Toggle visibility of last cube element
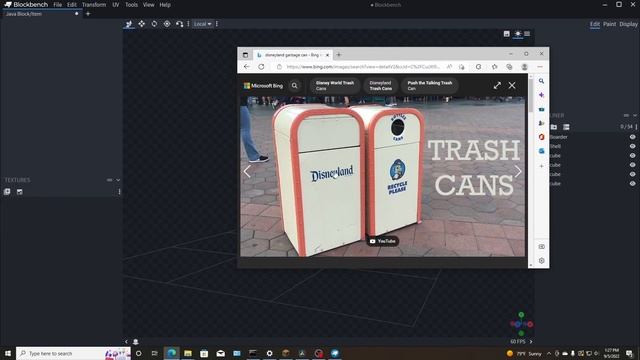Viewport: 640px width, 360px height. click(x=632, y=184)
